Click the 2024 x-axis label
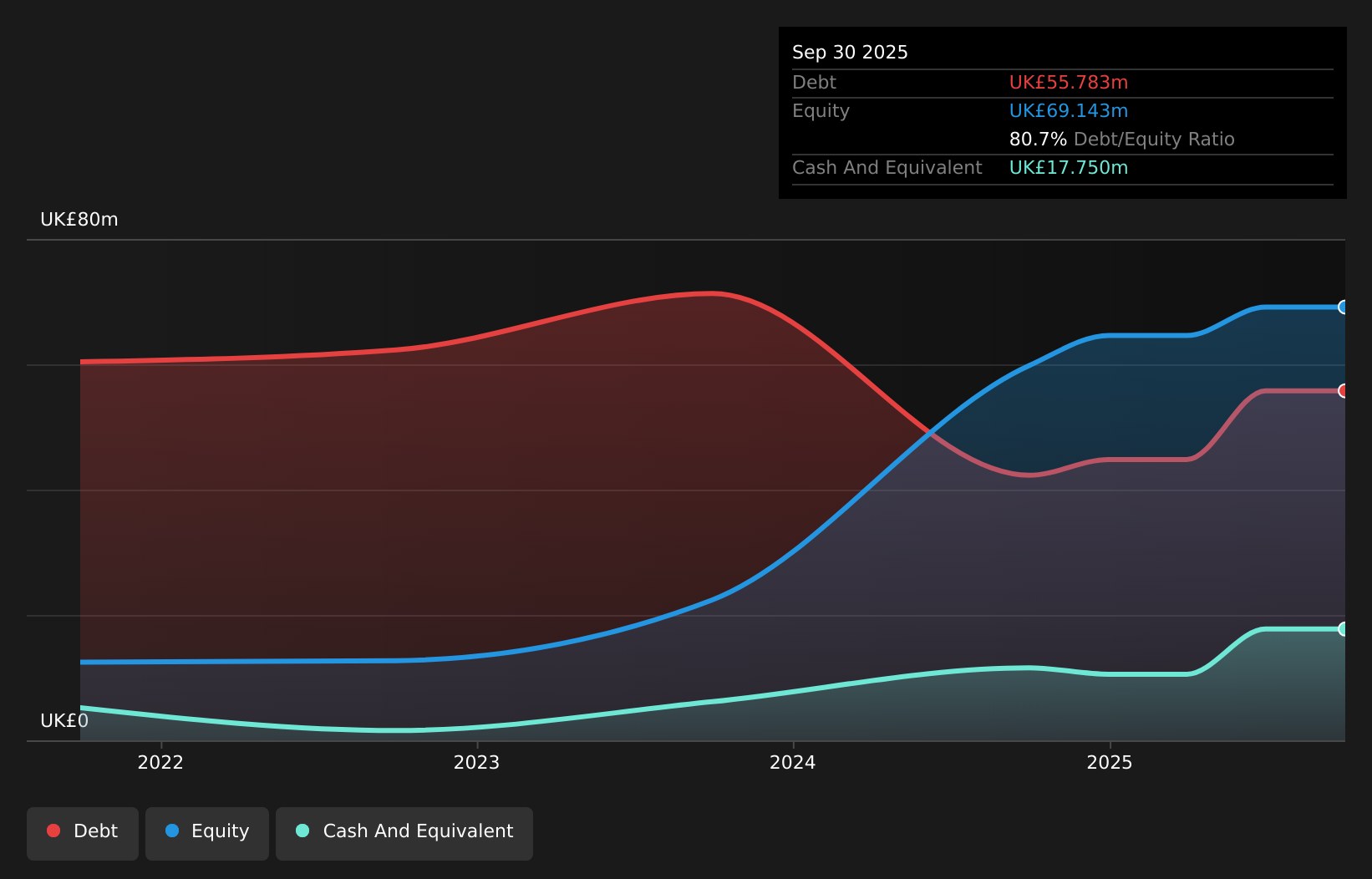 point(793,763)
